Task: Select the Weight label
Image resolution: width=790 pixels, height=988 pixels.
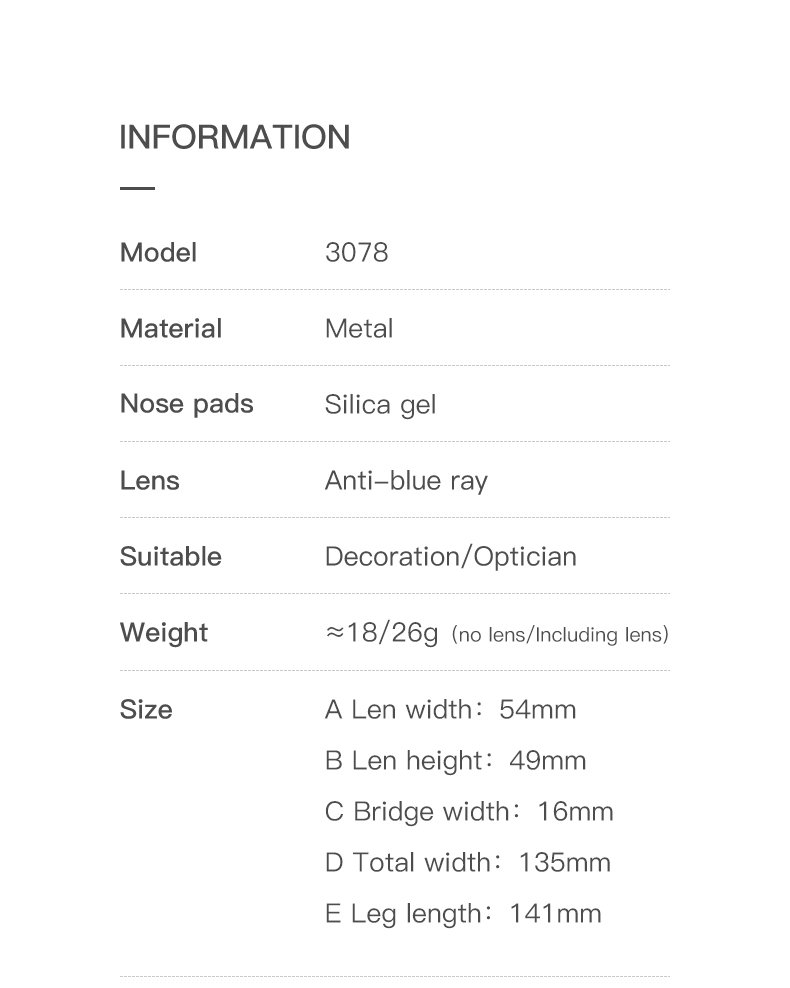Action: click(164, 633)
